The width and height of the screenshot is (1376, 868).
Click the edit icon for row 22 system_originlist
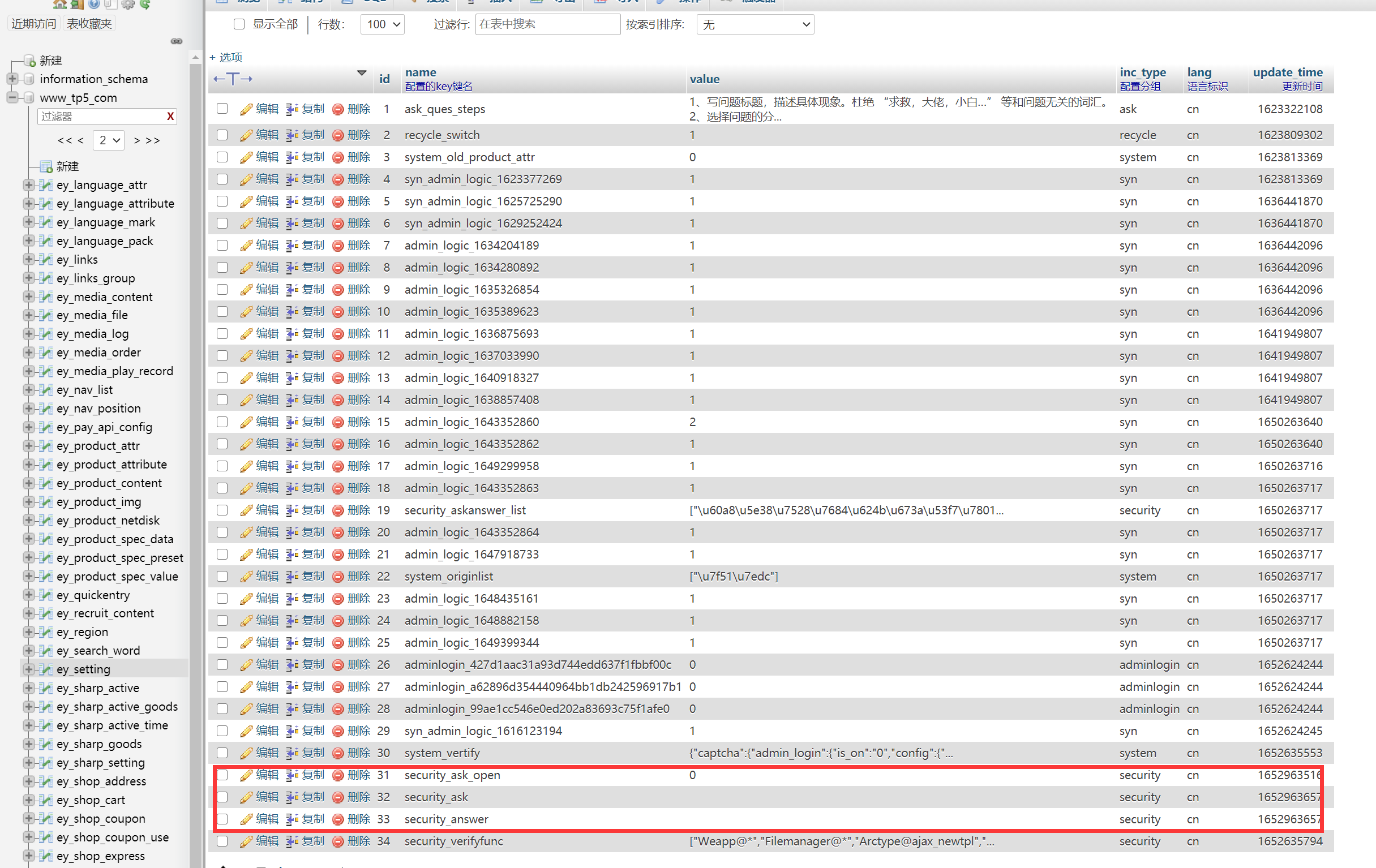pos(247,576)
